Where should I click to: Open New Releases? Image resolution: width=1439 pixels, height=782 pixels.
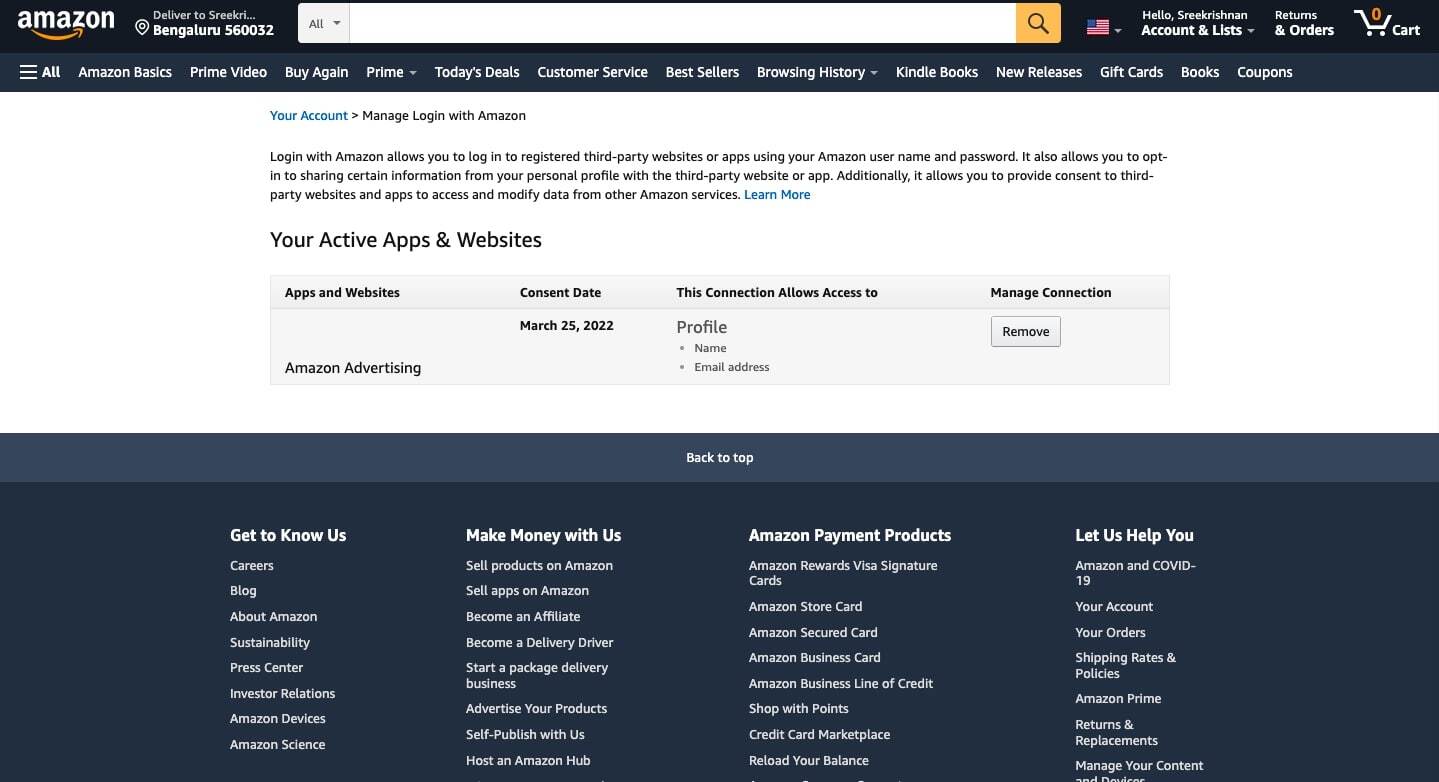(1039, 72)
